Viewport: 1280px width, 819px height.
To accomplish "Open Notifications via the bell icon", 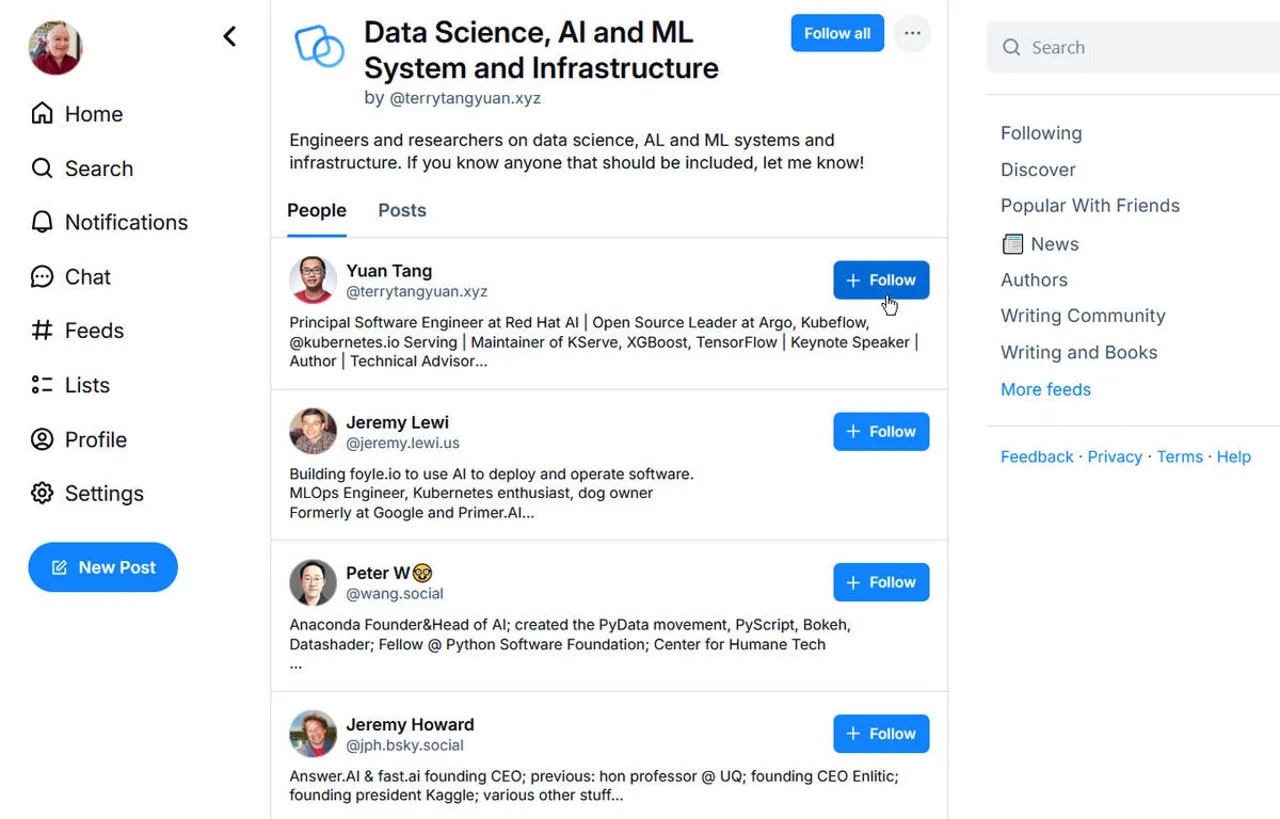I will point(42,222).
